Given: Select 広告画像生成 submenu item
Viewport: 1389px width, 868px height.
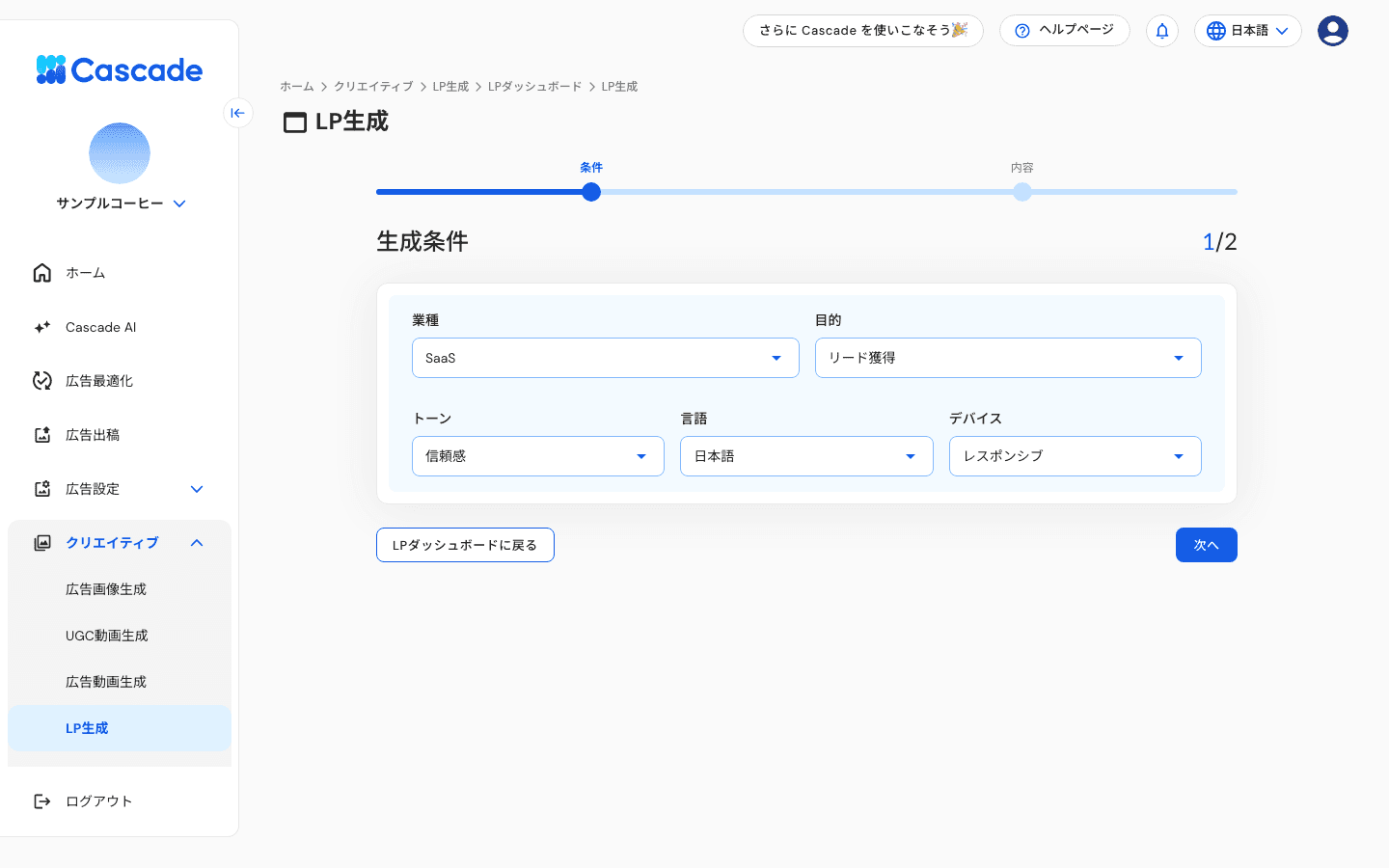Looking at the screenshot, I should (x=120, y=589).
